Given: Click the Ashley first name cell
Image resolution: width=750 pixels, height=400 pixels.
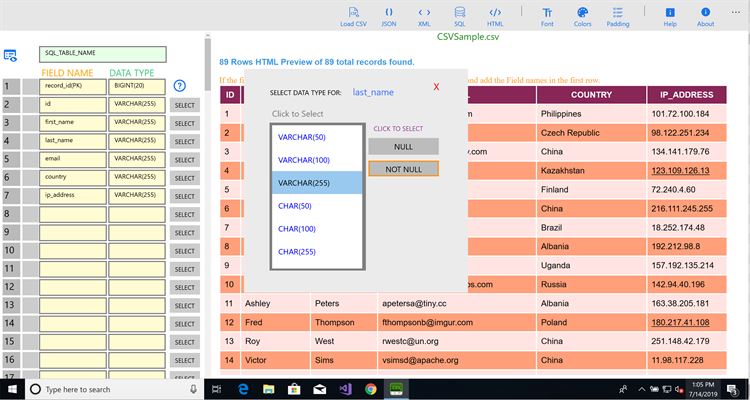Looking at the screenshot, I should click(276, 303).
